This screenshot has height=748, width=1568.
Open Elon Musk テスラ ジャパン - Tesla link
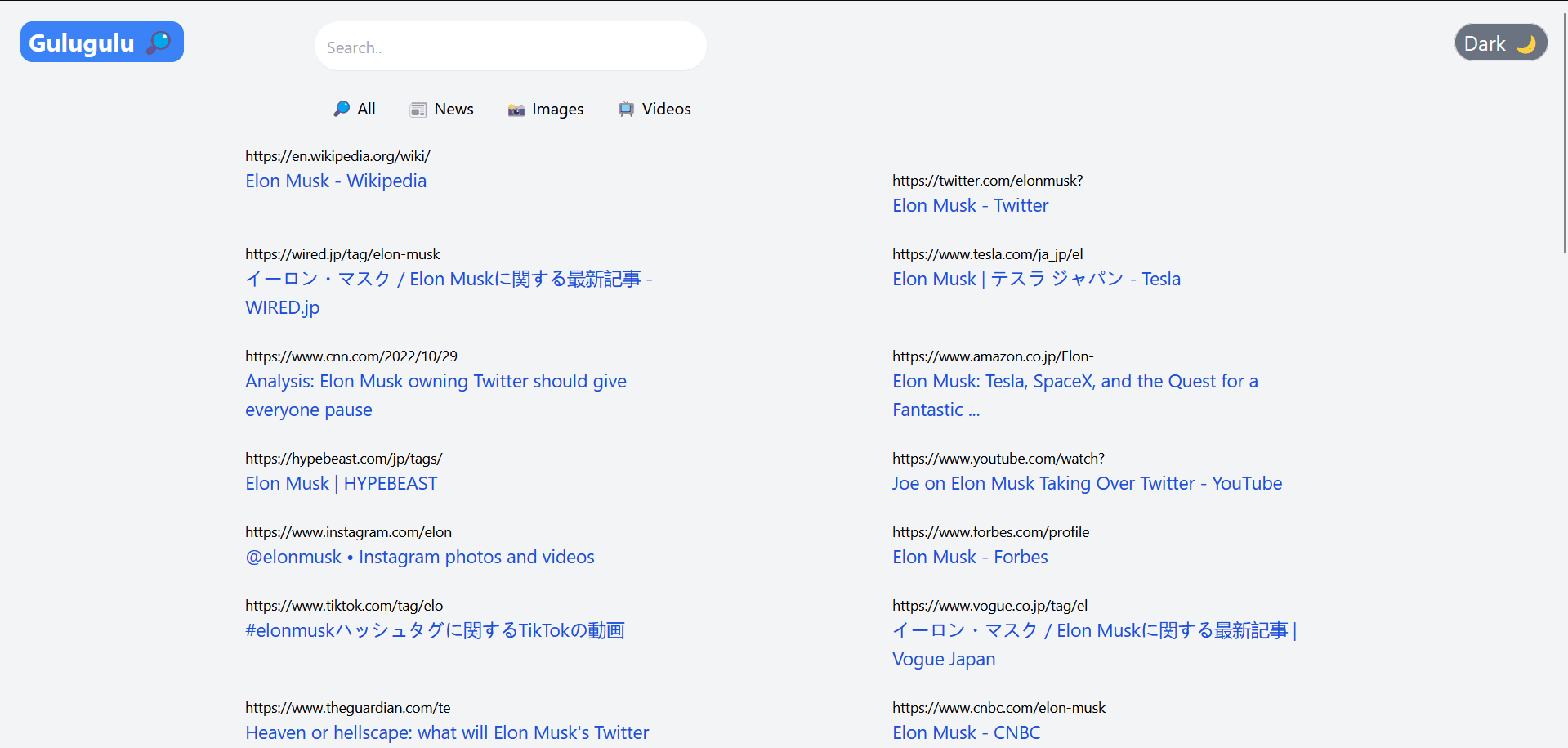[1036, 279]
